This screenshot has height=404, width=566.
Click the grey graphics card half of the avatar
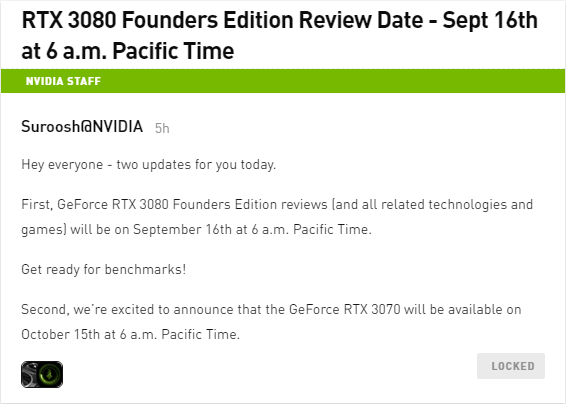30,374
